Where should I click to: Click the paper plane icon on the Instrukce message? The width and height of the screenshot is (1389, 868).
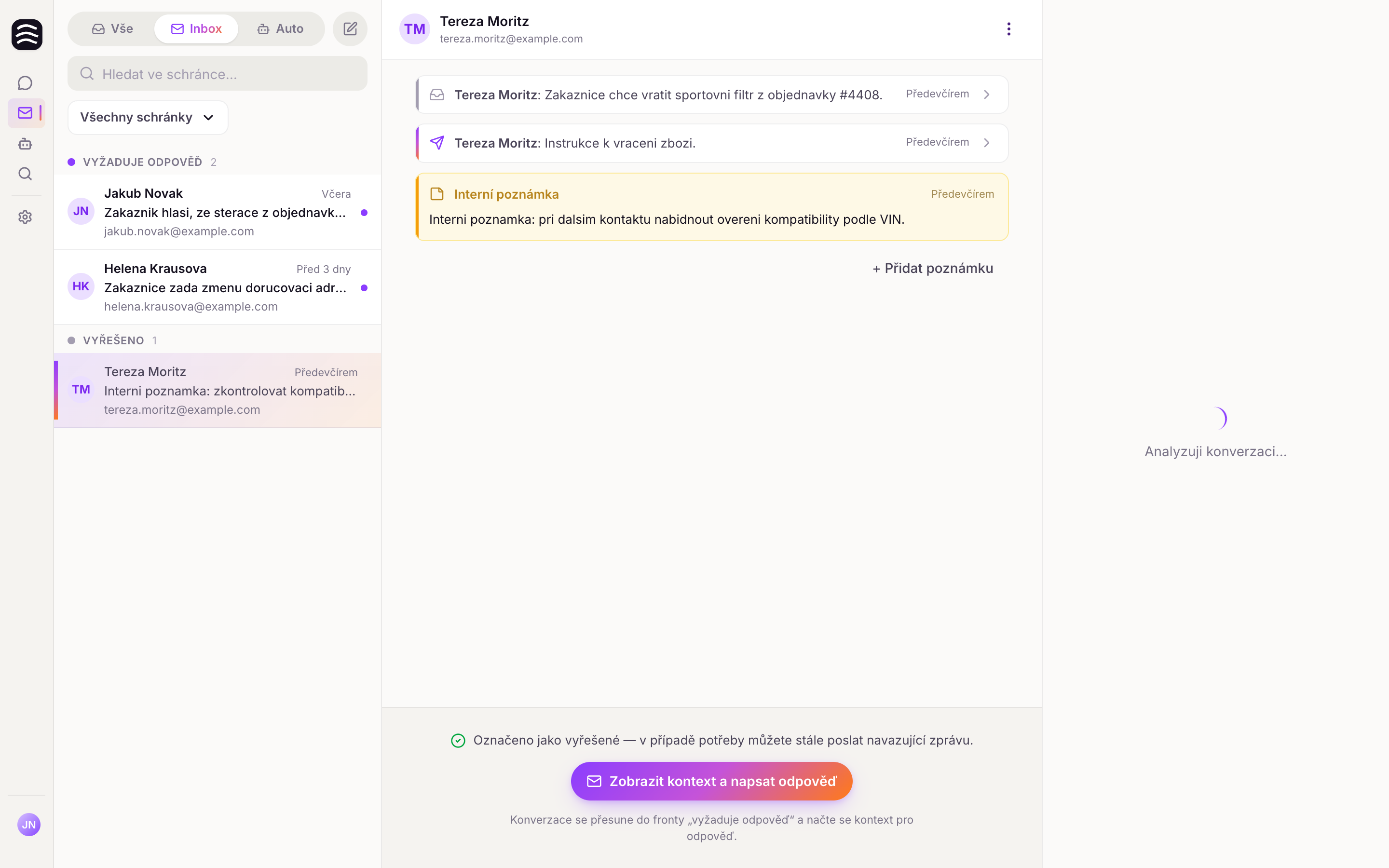[437, 142]
